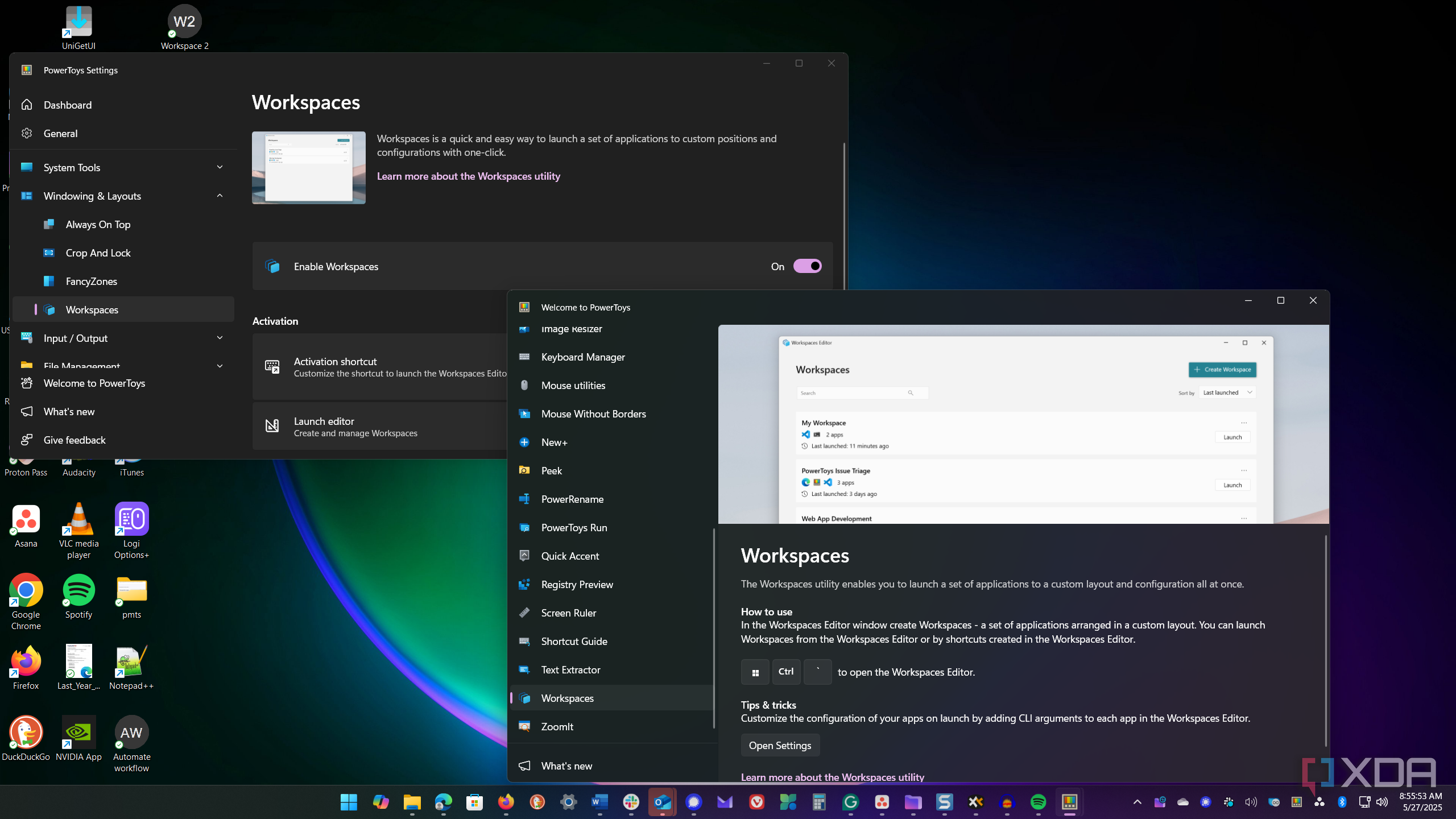
Task: Select Registry Preview in the Welcome list
Action: point(611,584)
